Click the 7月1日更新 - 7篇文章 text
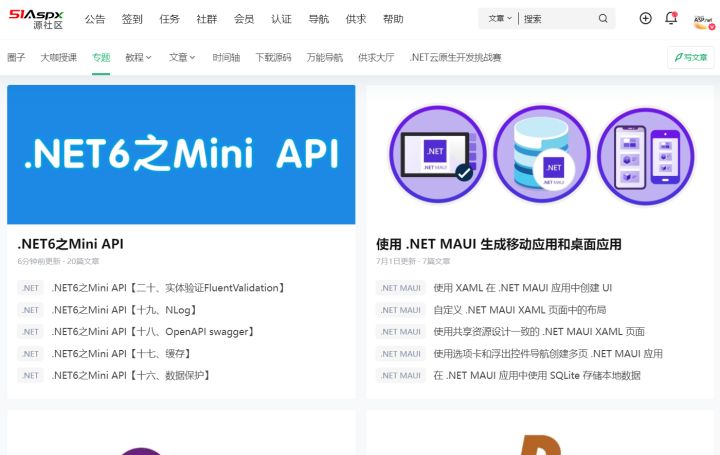The width and height of the screenshot is (720, 455). click(x=413, y=261)
